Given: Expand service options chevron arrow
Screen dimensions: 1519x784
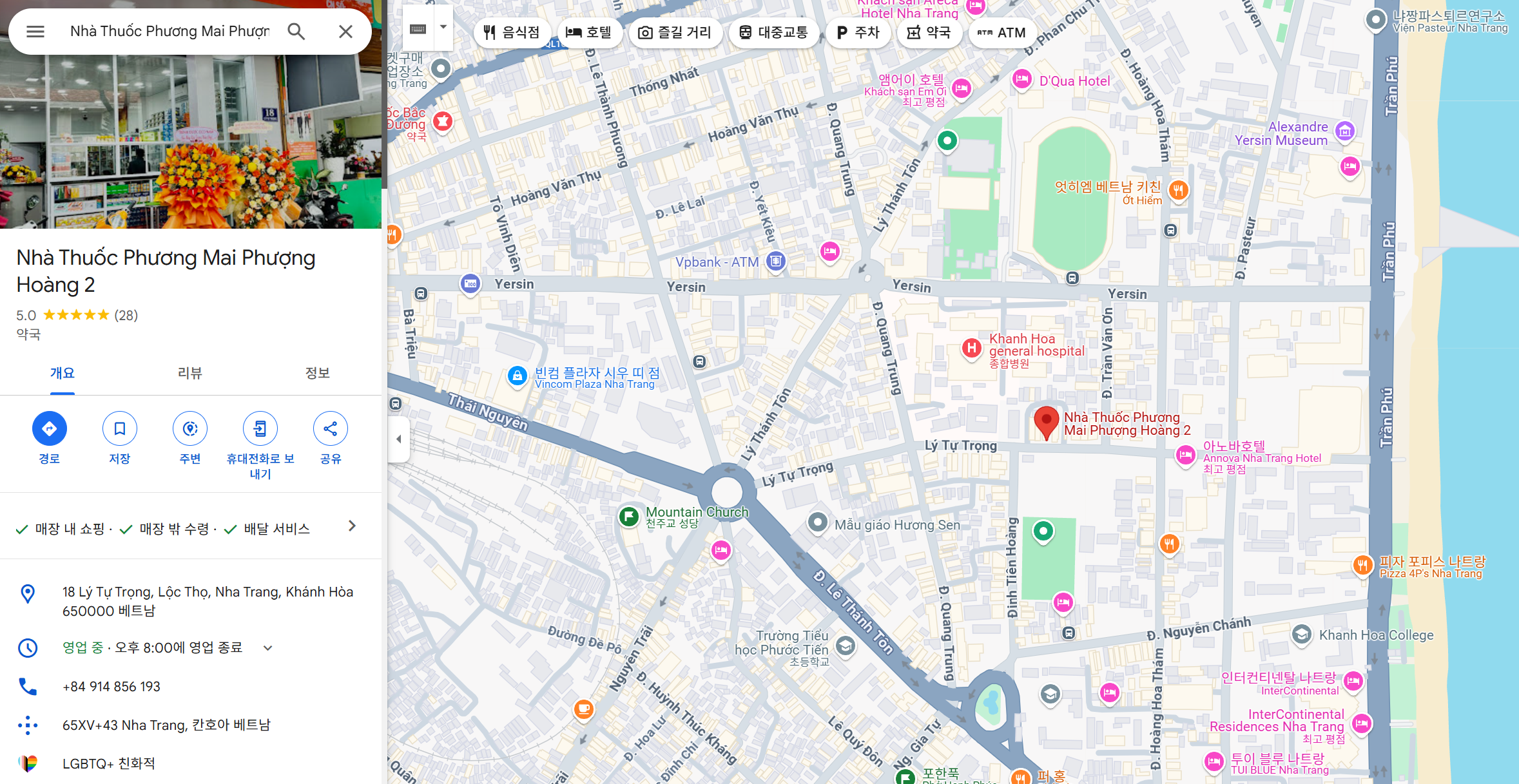Looking at the screenshot, I should point(352,526).
